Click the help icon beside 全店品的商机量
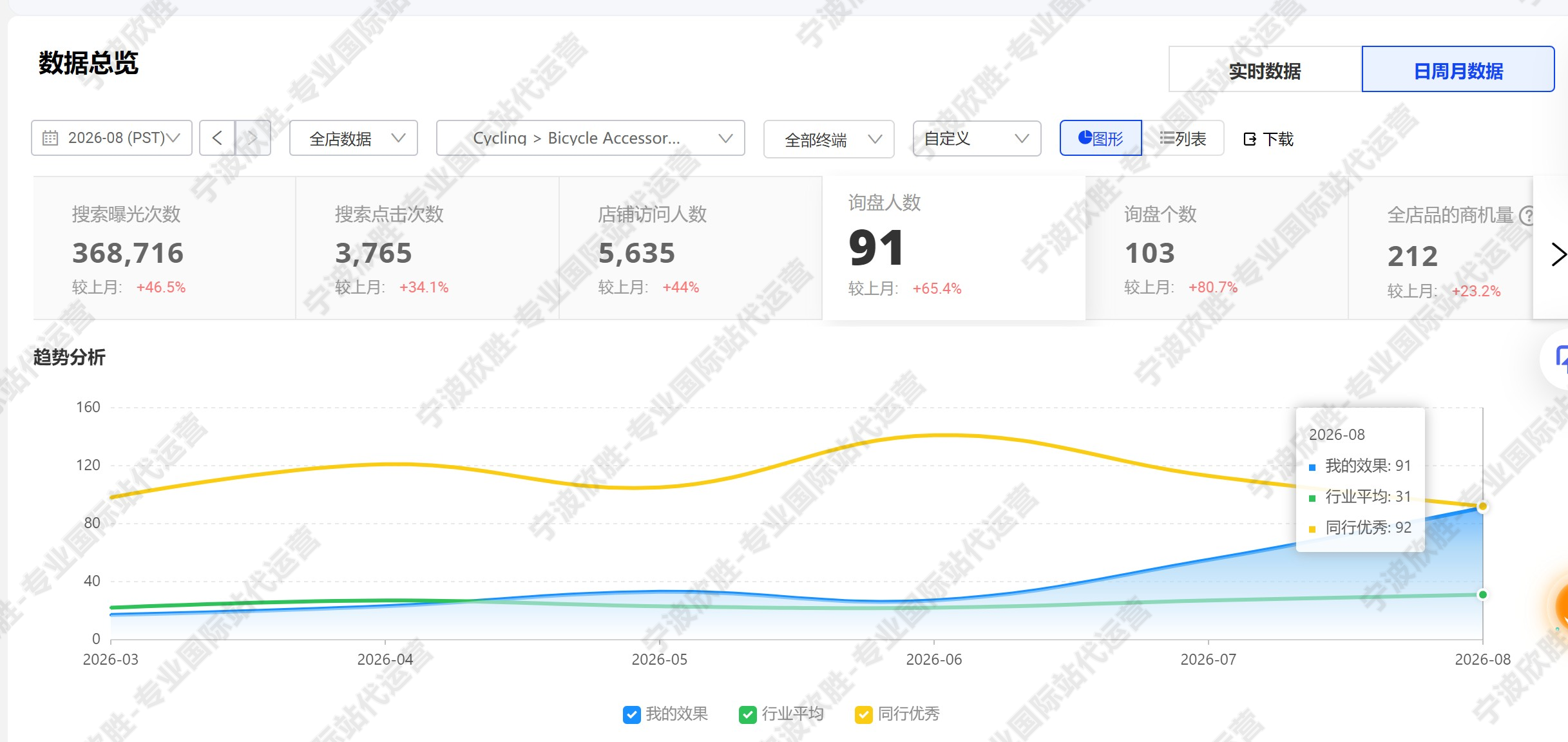 click(x=1527, y=216)
